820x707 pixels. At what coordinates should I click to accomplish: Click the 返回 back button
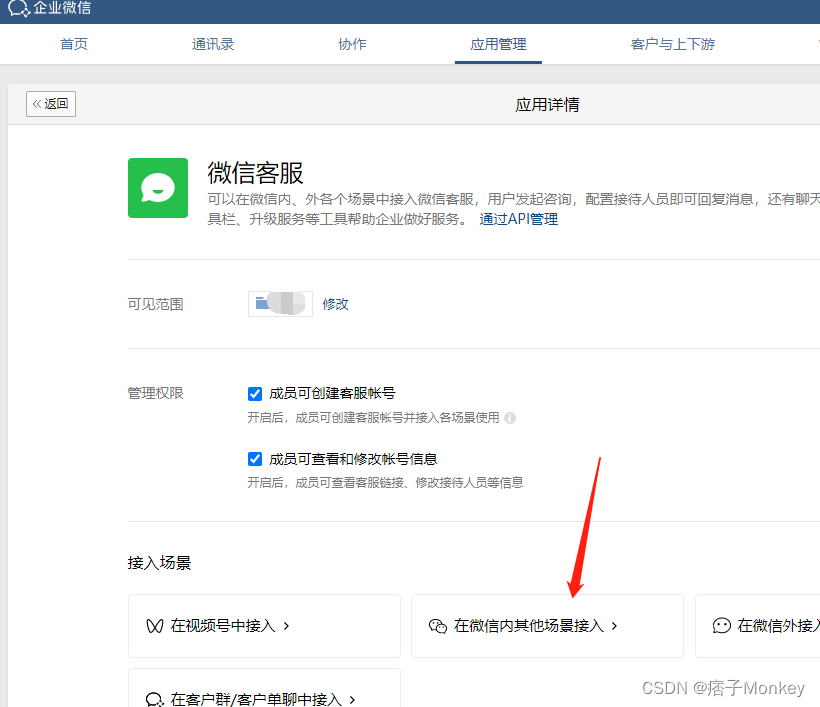tap(51, 104)
